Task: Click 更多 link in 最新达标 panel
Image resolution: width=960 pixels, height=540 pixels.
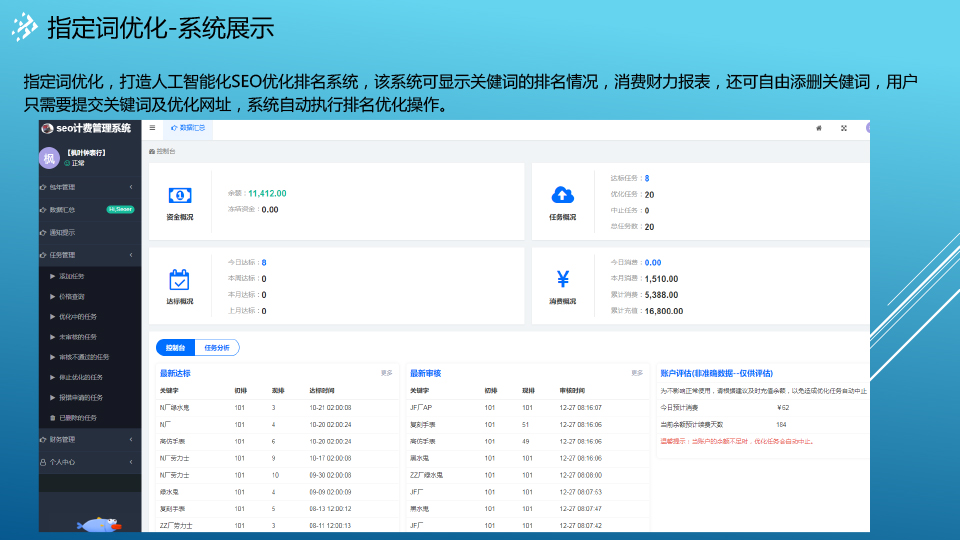Action: point(386,373)
